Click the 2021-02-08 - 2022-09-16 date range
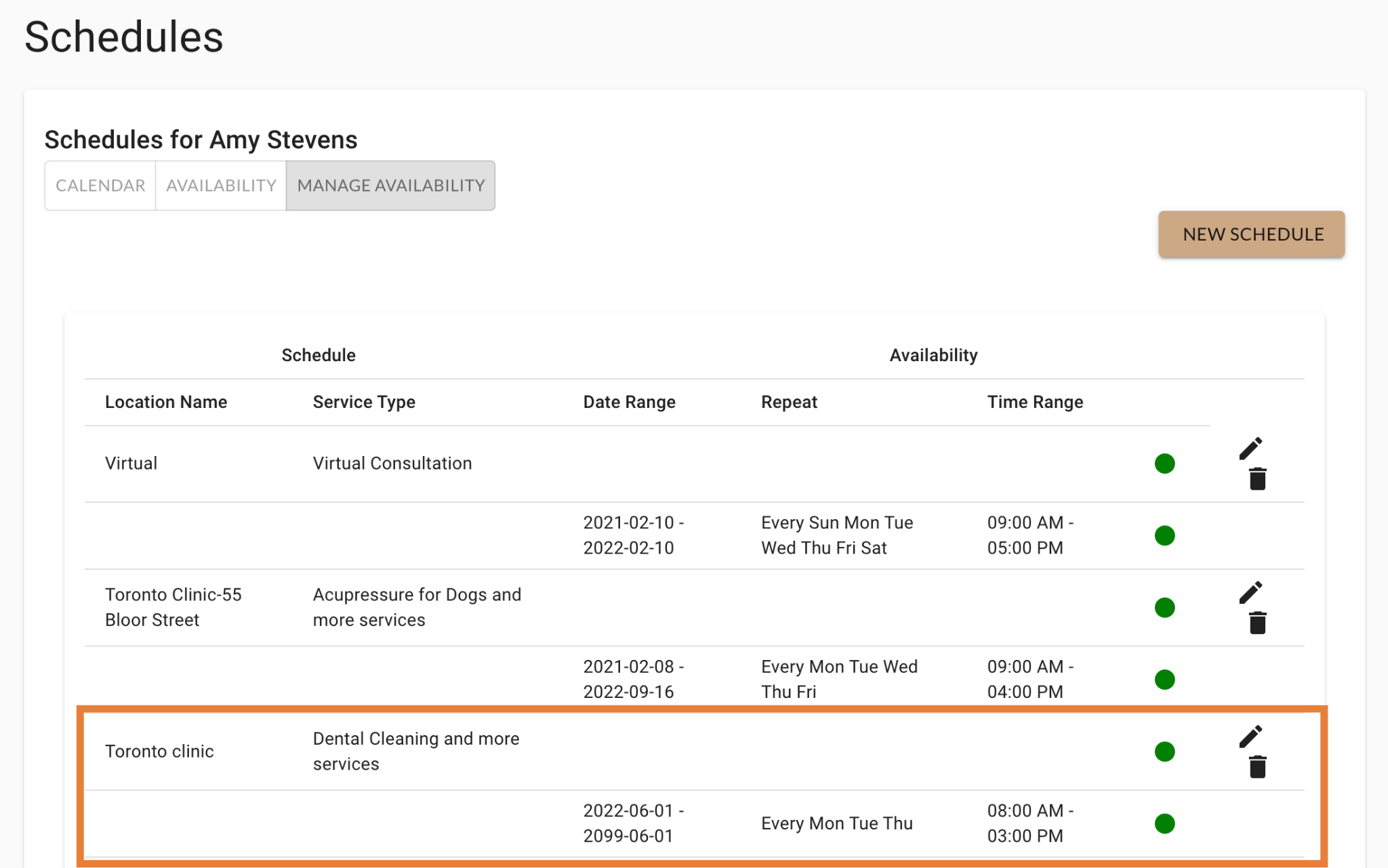Screen dimensions: 1388x868 click(634, 679)
